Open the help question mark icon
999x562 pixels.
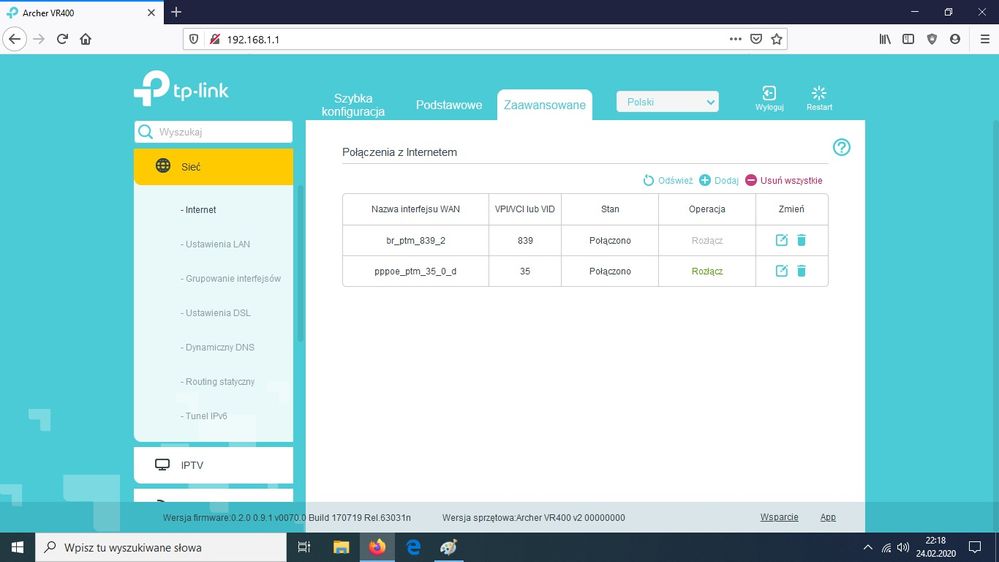tap(841, 148)
